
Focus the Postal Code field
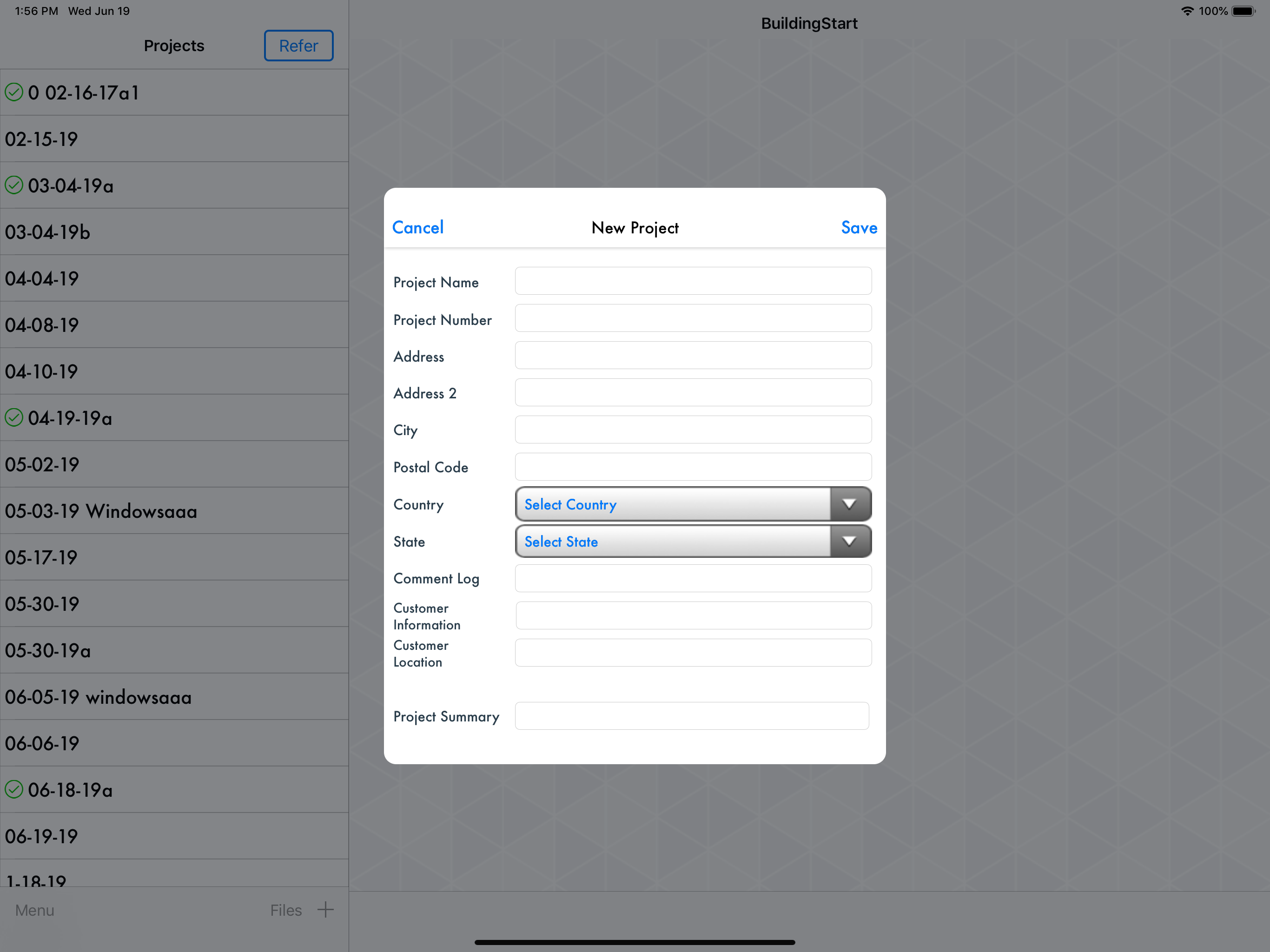[693, 467]
